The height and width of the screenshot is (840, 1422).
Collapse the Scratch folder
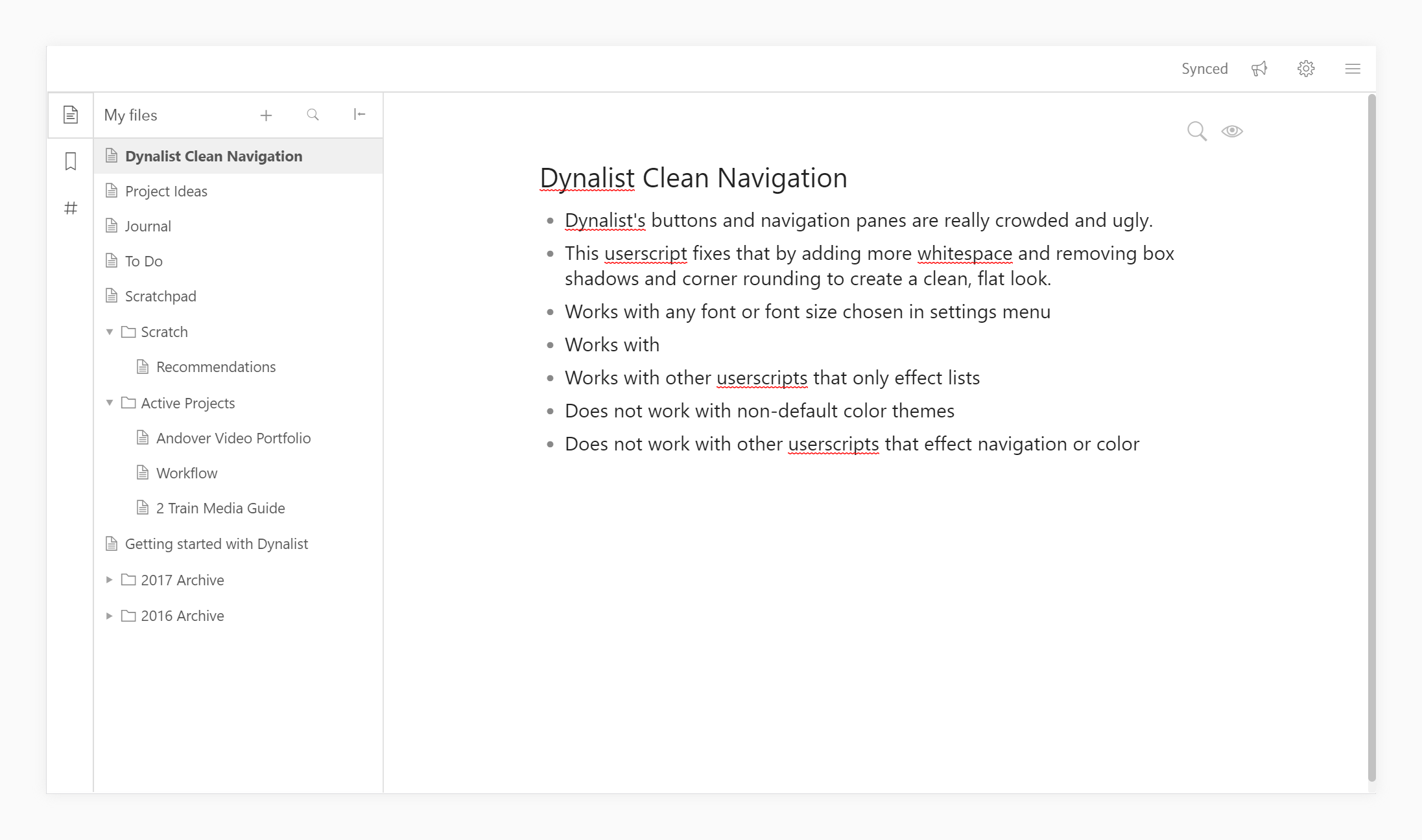click(110, 331)
